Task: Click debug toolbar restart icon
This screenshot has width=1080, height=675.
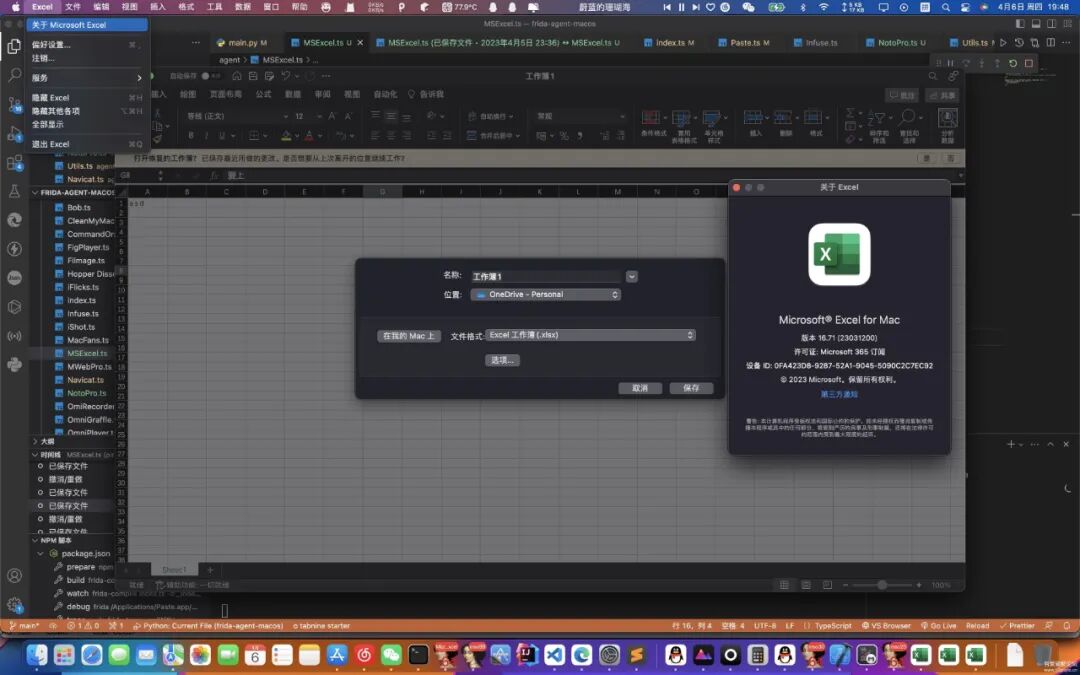Action: pyautogui.click(x=1012, y=63)
